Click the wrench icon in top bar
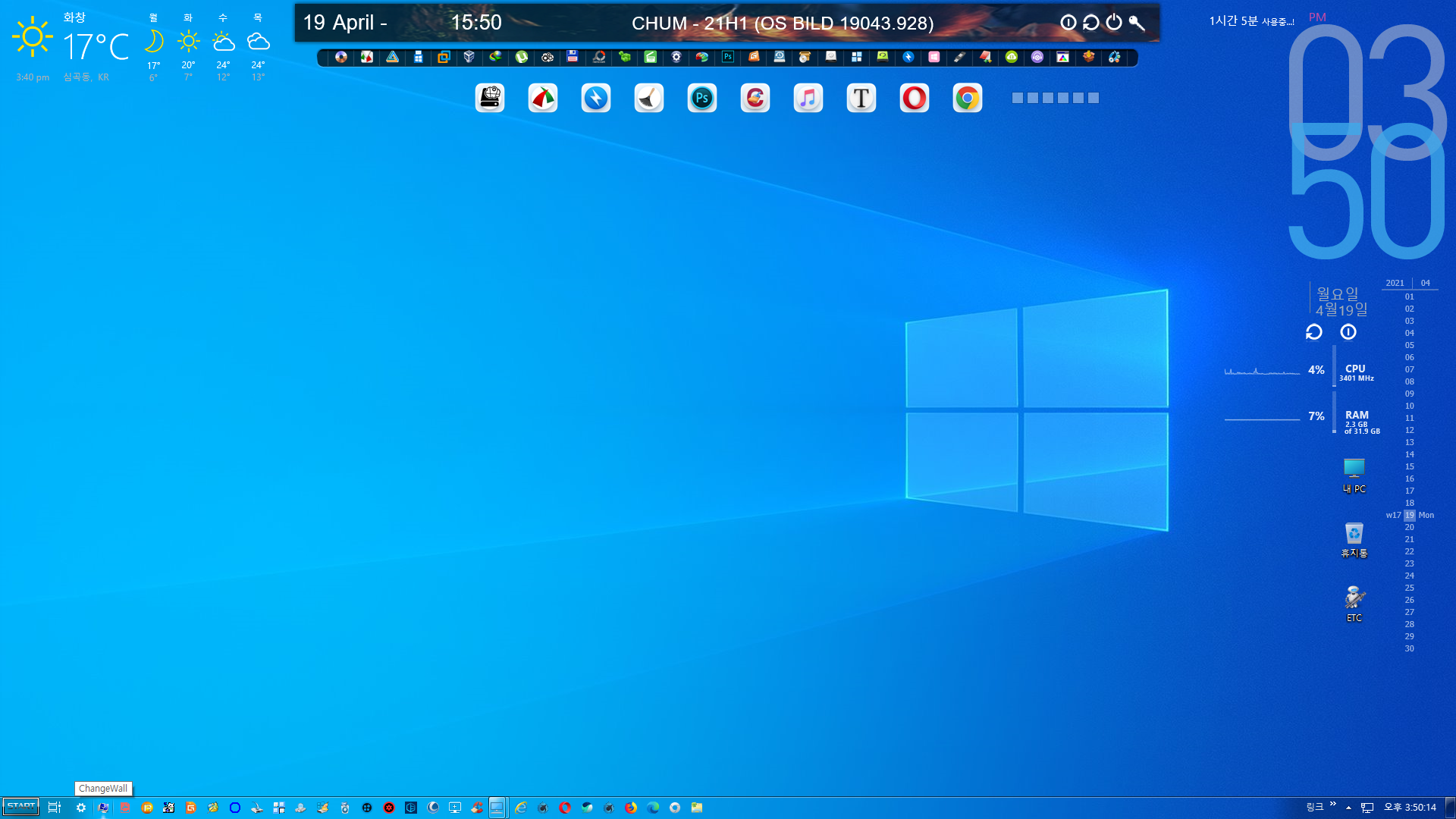The width and height of the screenshot is (1456, 819). (x=1137, y=23)
